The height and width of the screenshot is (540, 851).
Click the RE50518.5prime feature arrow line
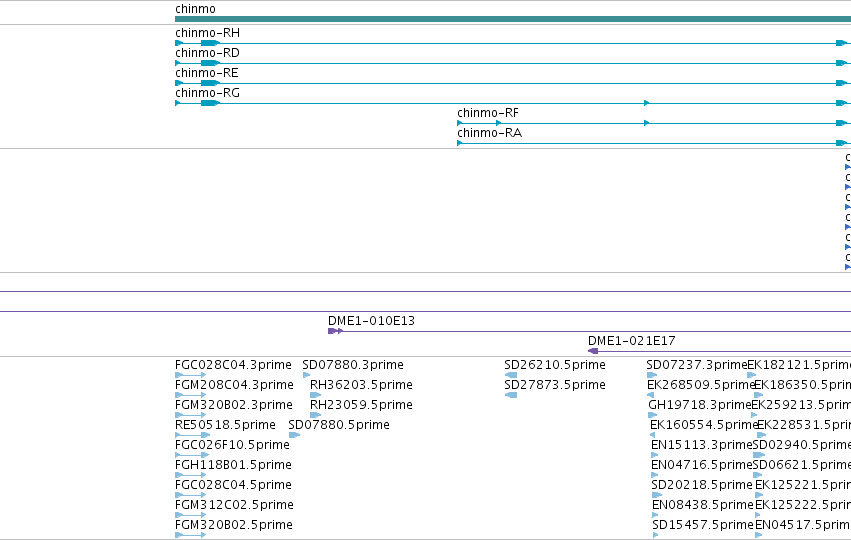point(193,435)
